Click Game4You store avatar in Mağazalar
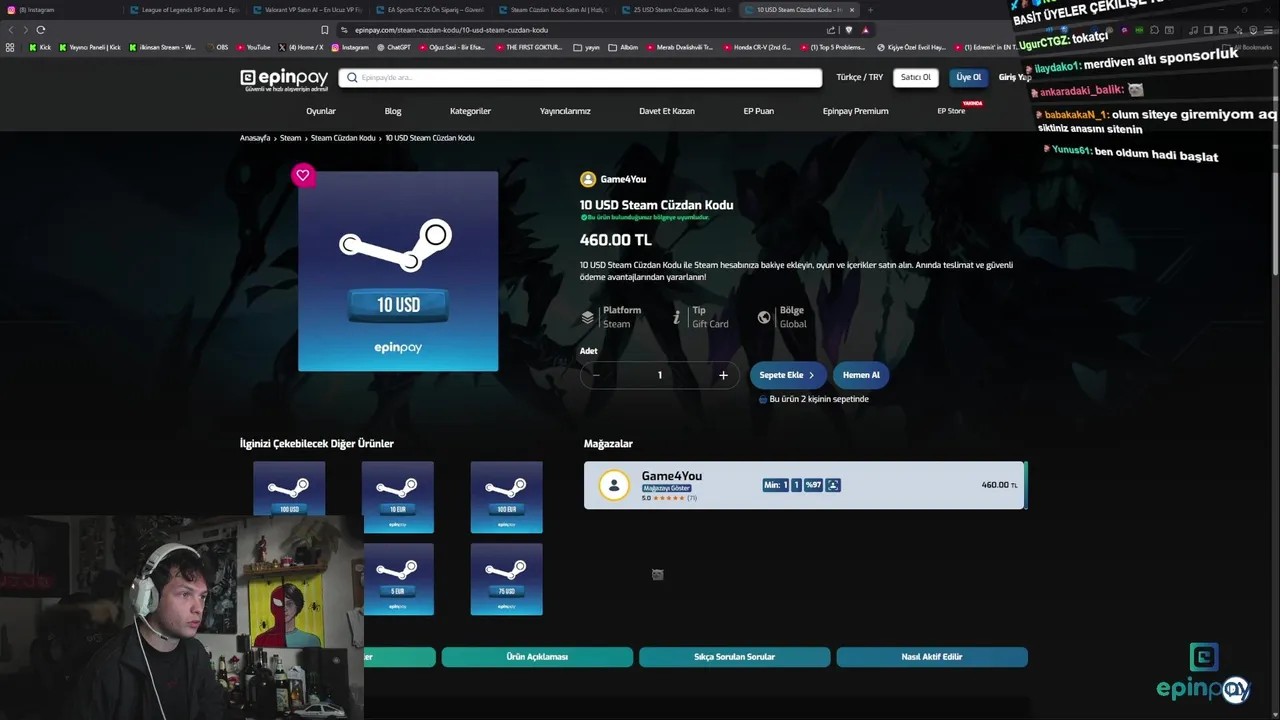 pyautogui.click(x=613, y=485)
